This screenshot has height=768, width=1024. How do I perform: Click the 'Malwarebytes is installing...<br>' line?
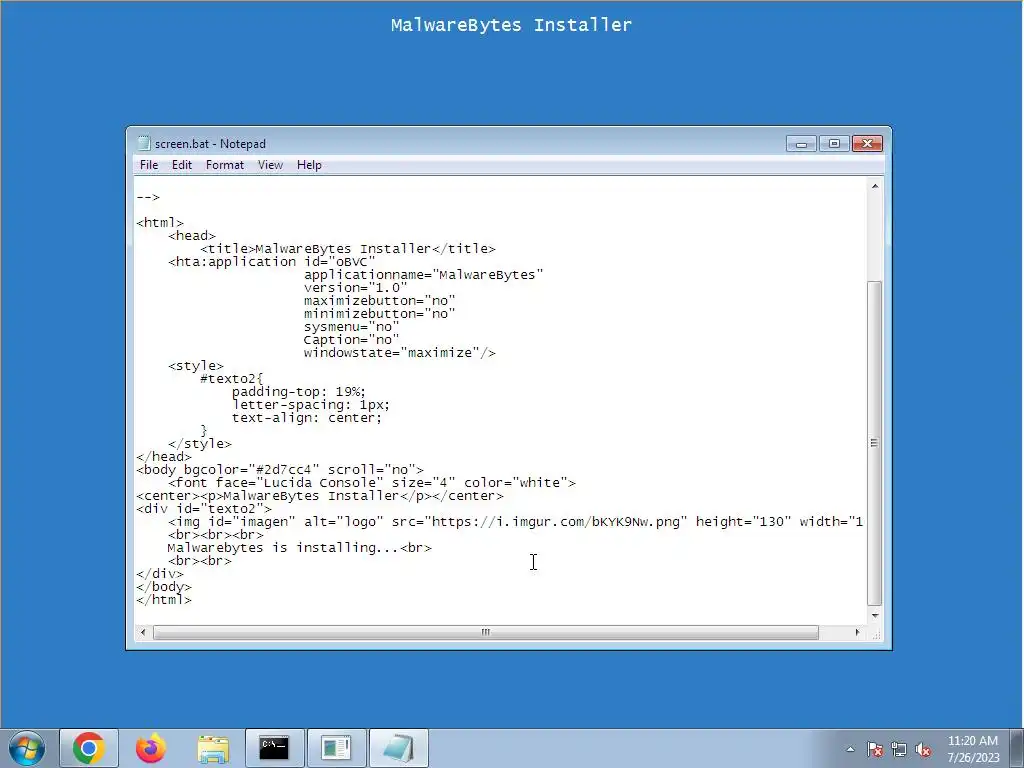pos(299,548)
